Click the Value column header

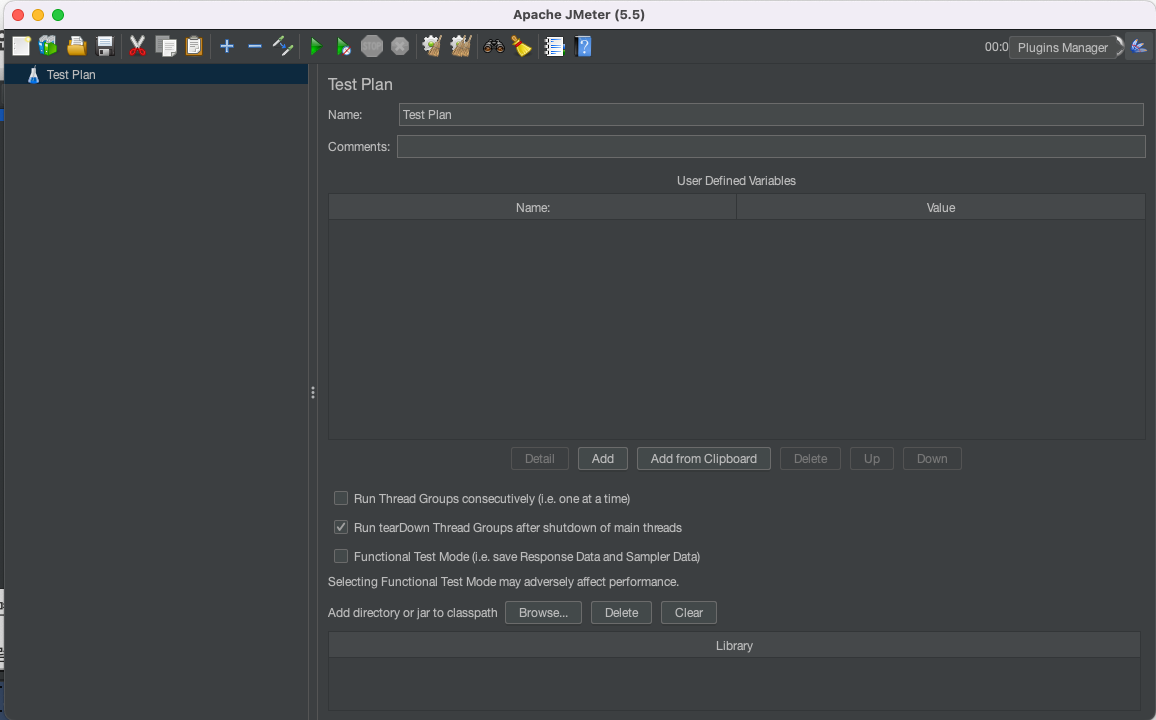pos(941,208)
